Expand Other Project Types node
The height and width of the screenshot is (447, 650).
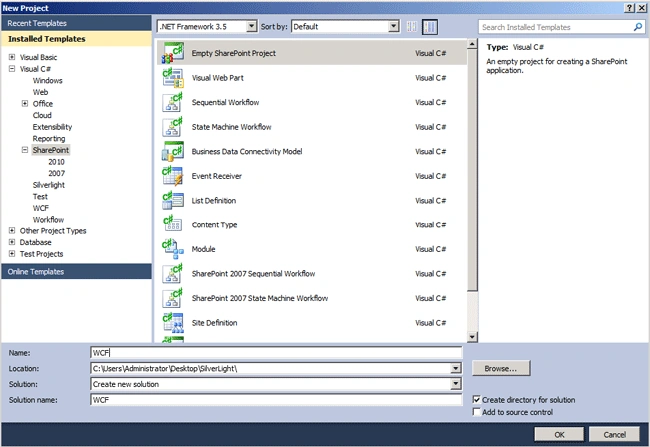pyautogui.click(x=12, y=231)
